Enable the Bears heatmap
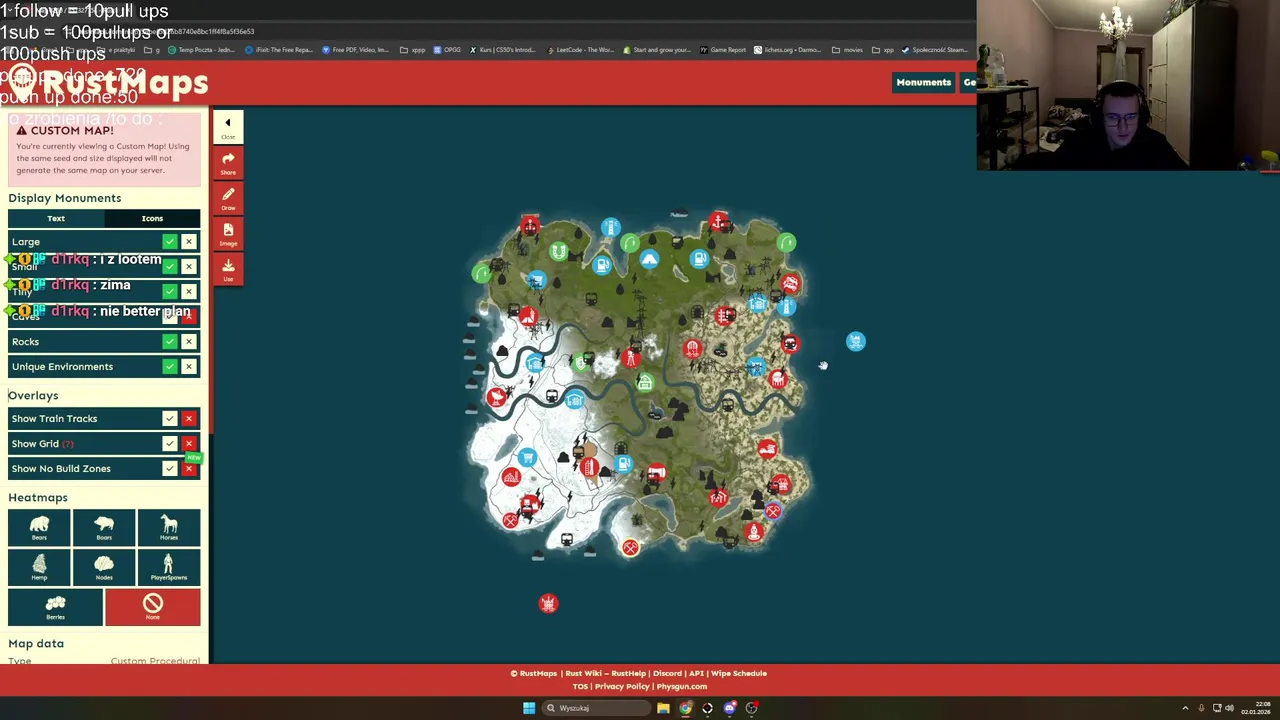The width and height of the screenshot is (1280, 720). [39, 527]
